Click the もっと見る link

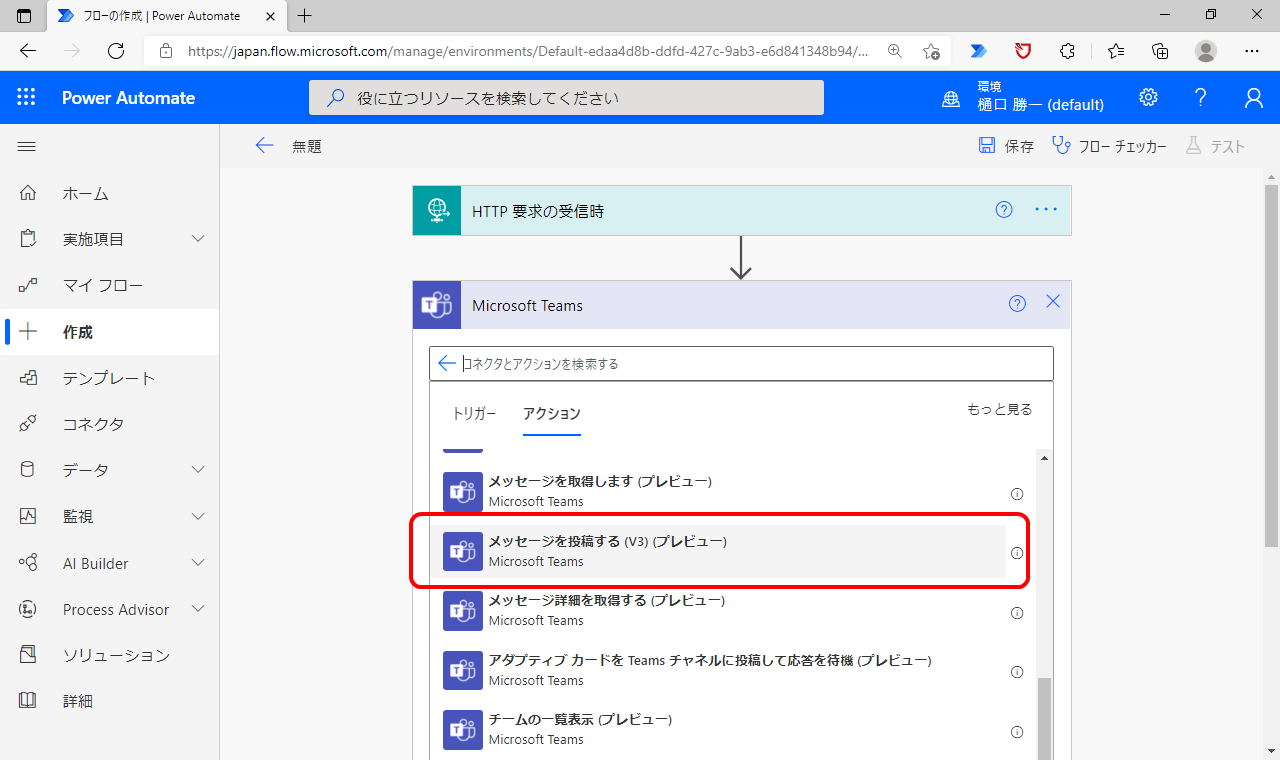click(1000, 409)
